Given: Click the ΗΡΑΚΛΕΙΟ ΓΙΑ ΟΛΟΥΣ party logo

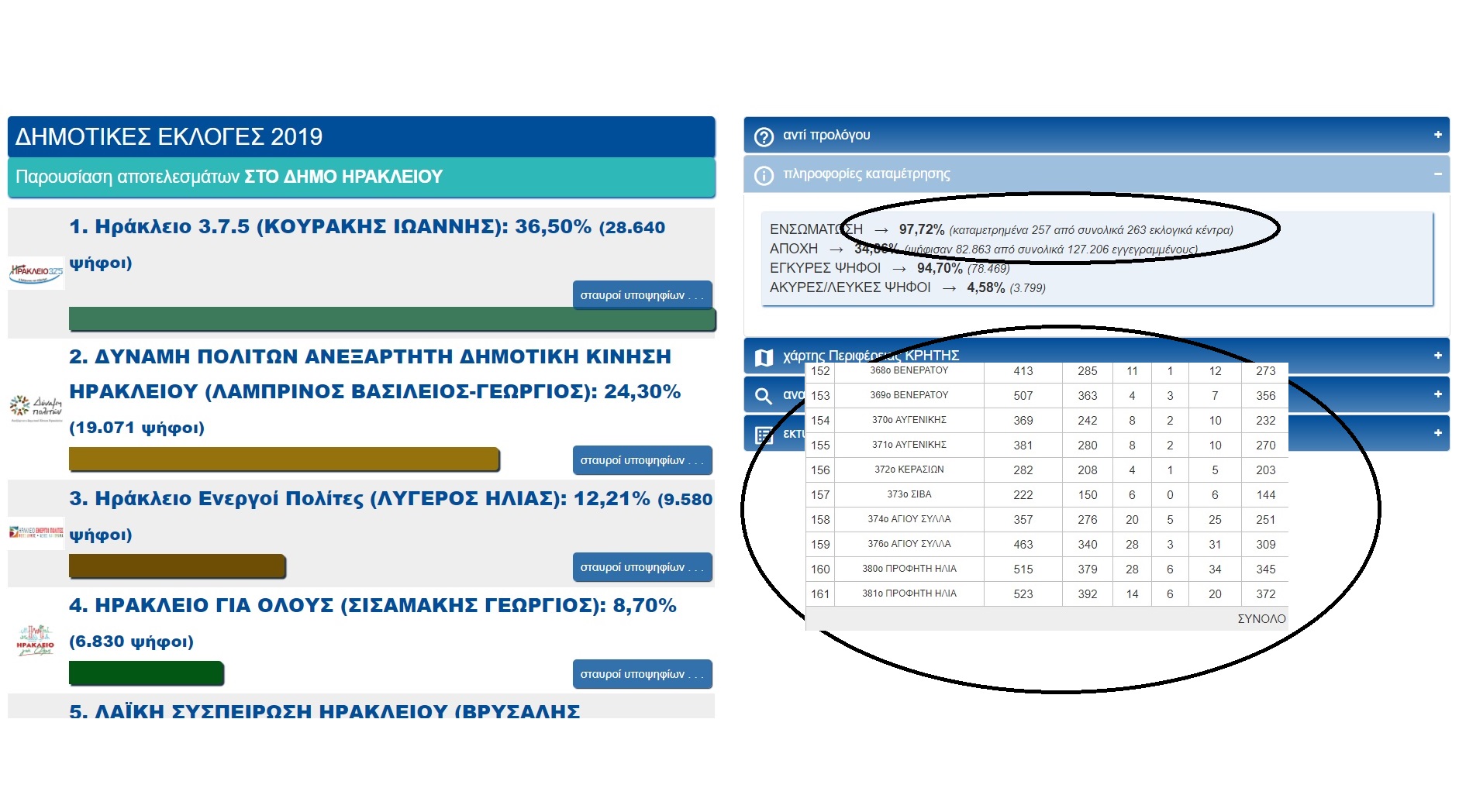Looking at the screenshot, I should click(x=36, y=641).
